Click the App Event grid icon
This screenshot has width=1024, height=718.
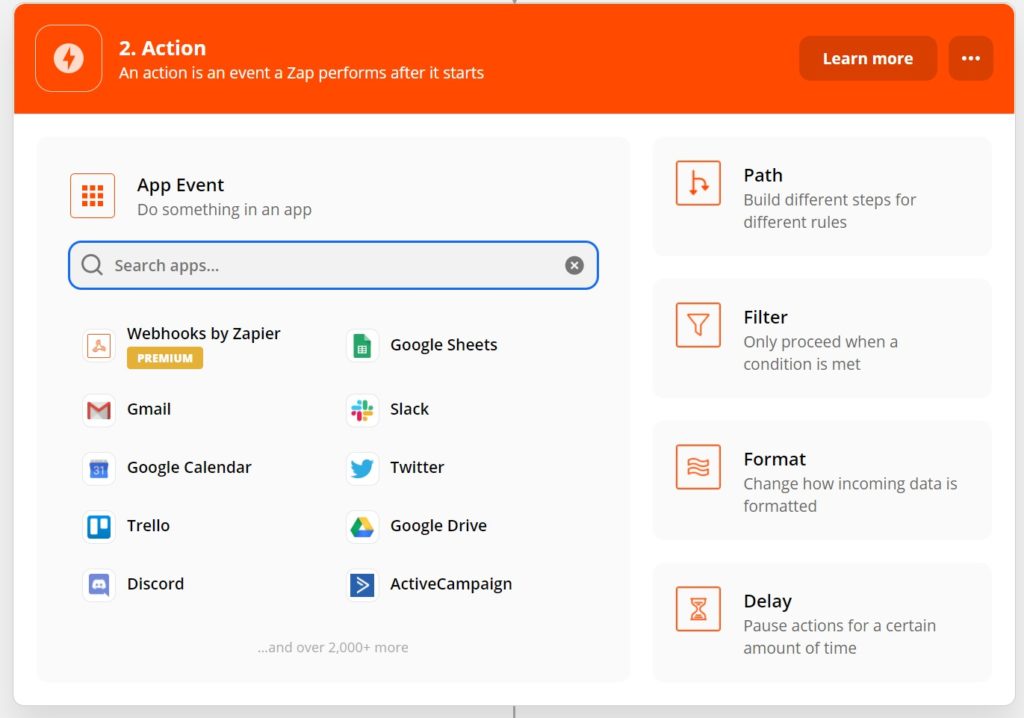click(x=93, y=195)
